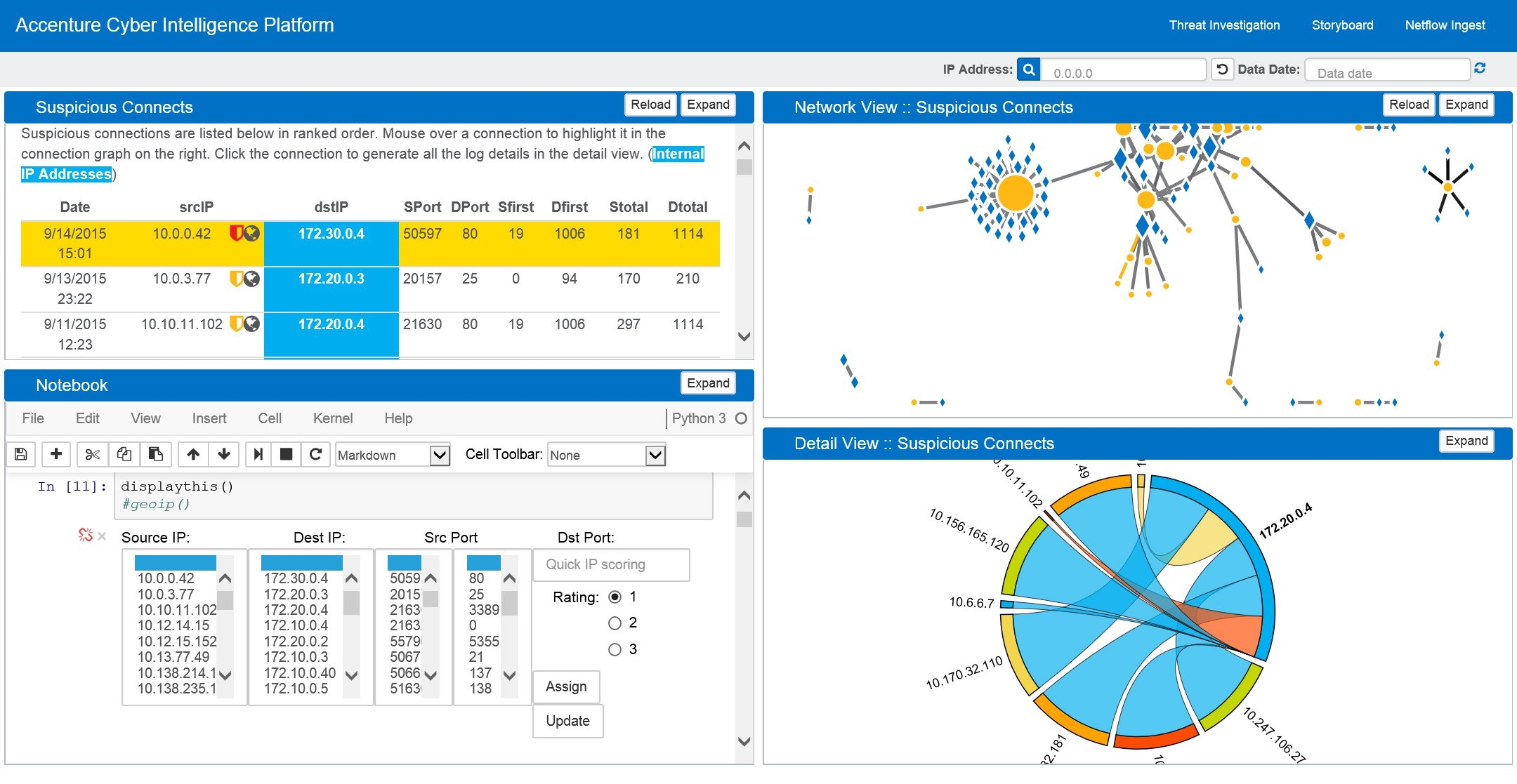Insert a cell with the plus icon
Image resolution: width=1517 pixels, height=784 pixels.
(56, 454)
